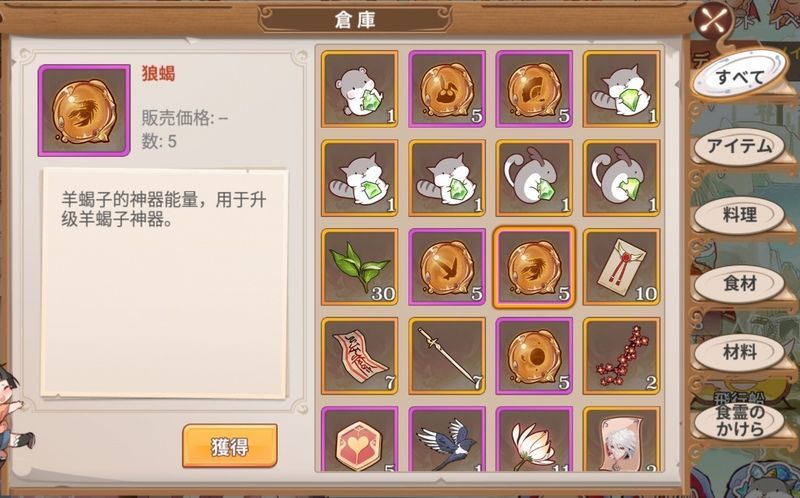The height and width of the screenshot is (498, 800).
Task: Switch to the アイテム tab
Action: pos(739,146)
